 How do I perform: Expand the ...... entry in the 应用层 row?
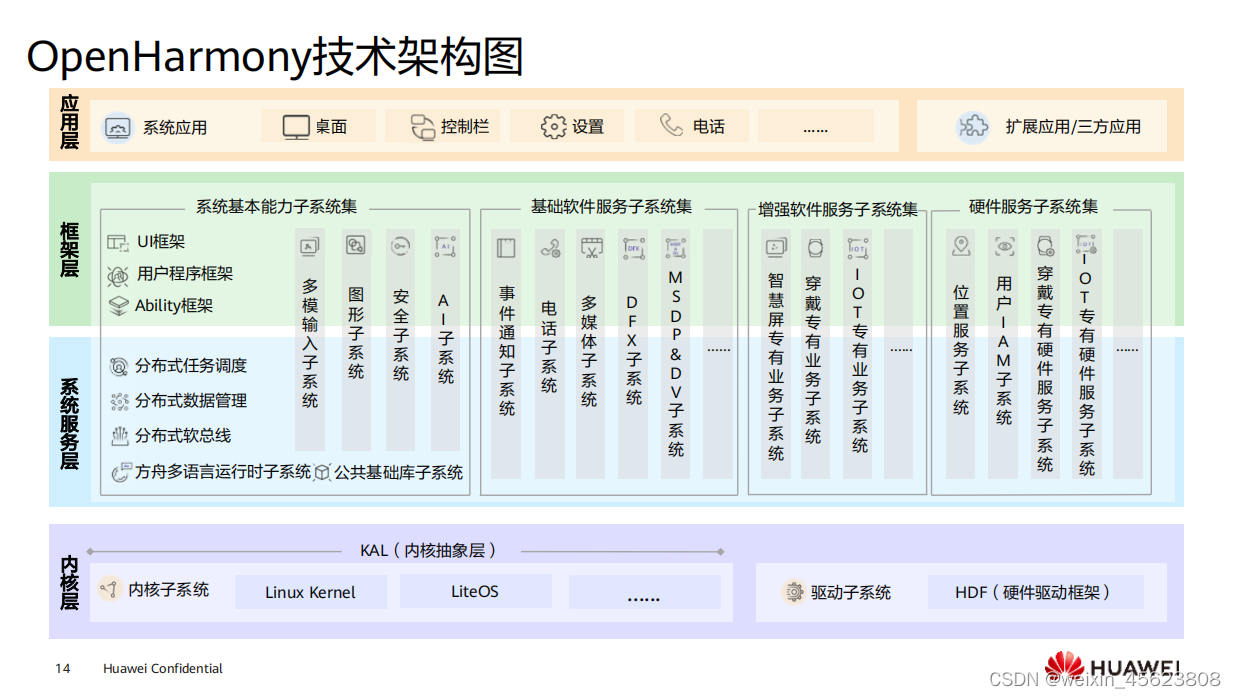click(816, 125)
